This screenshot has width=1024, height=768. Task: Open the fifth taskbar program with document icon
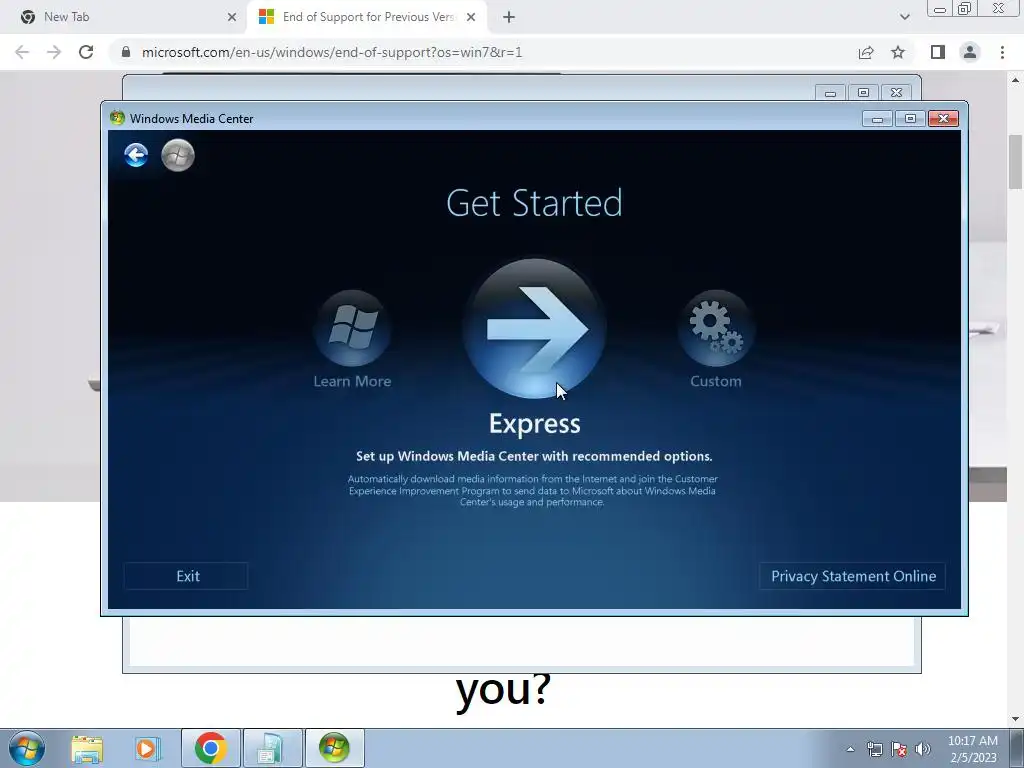tap(272, 748)
